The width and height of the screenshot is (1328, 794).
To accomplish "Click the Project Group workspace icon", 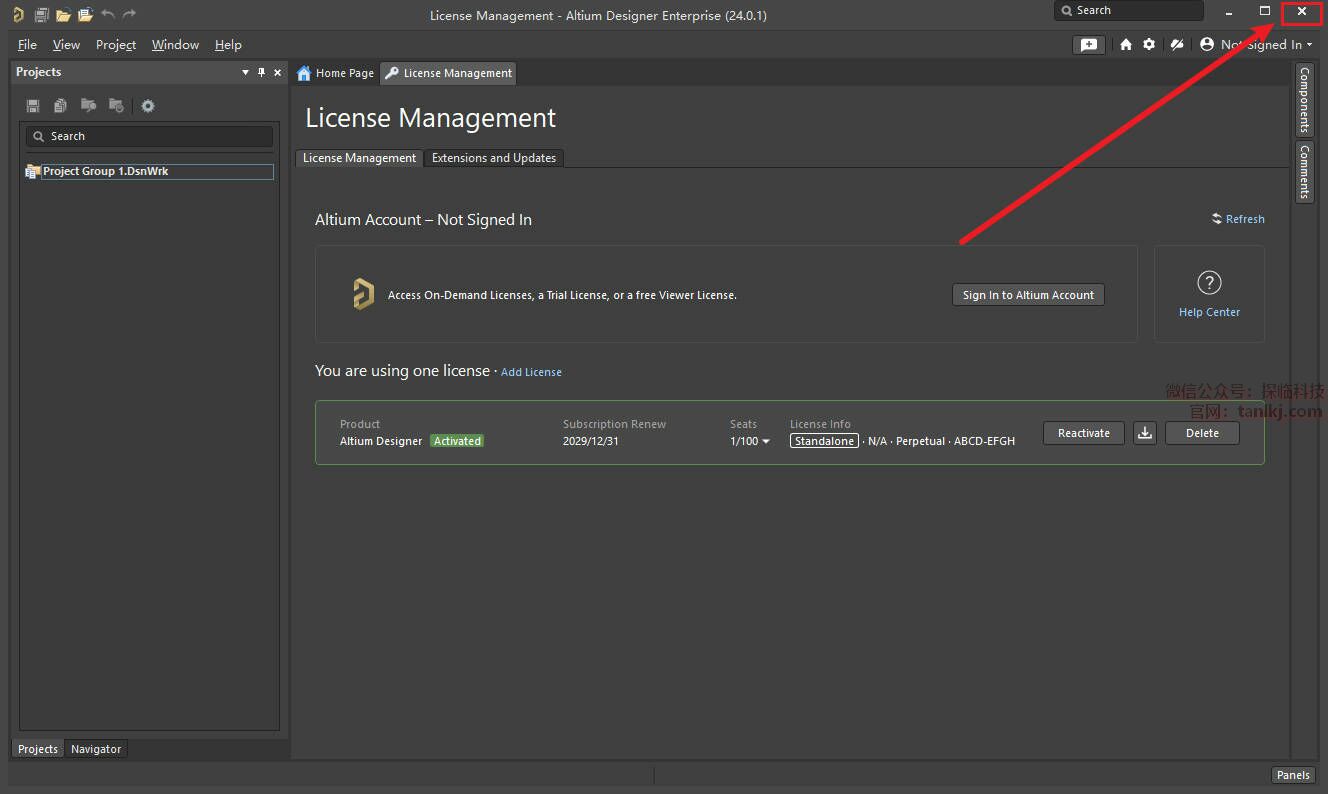I will (x=32, y=172).
